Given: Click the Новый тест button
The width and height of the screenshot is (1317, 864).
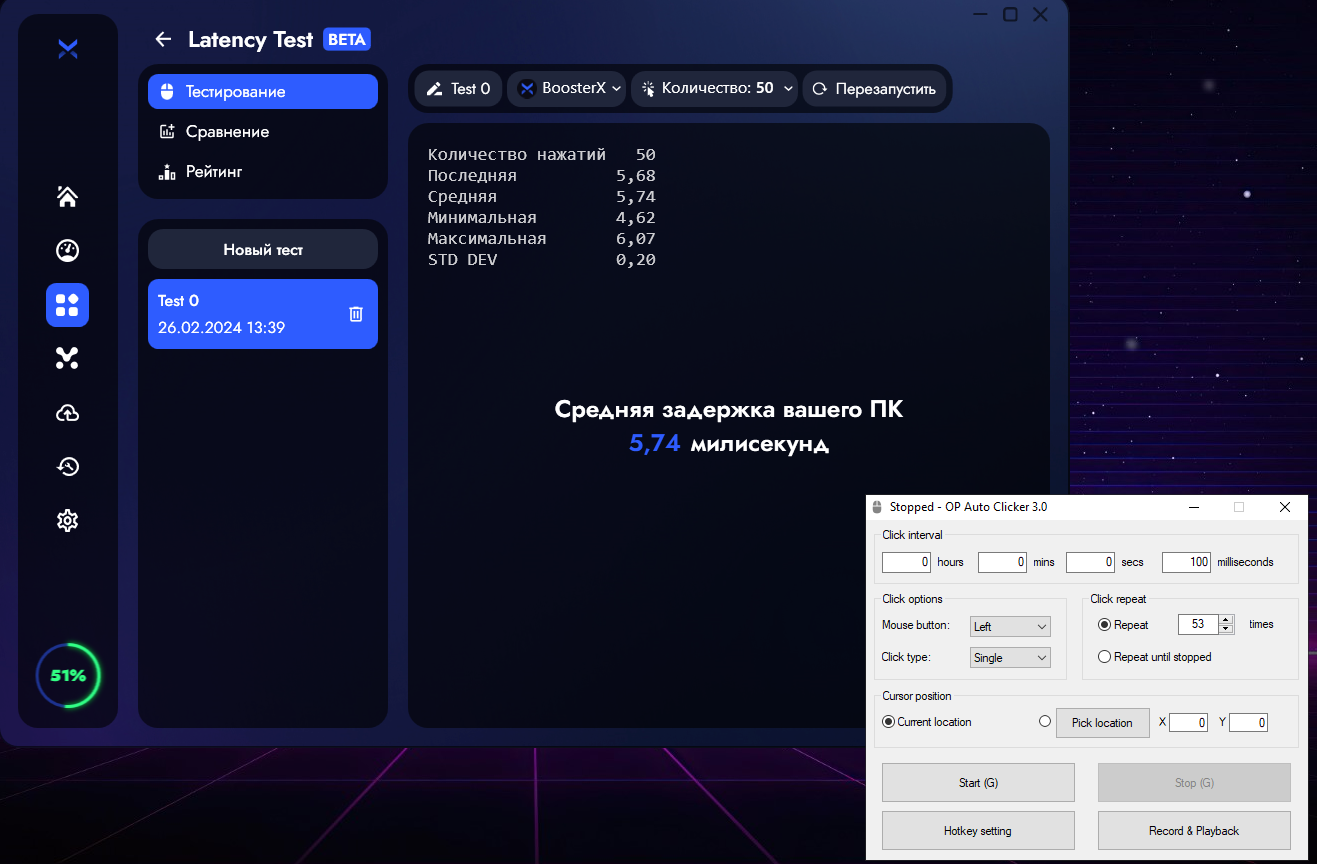Looking at the screenshot, I should coord(263,249).
